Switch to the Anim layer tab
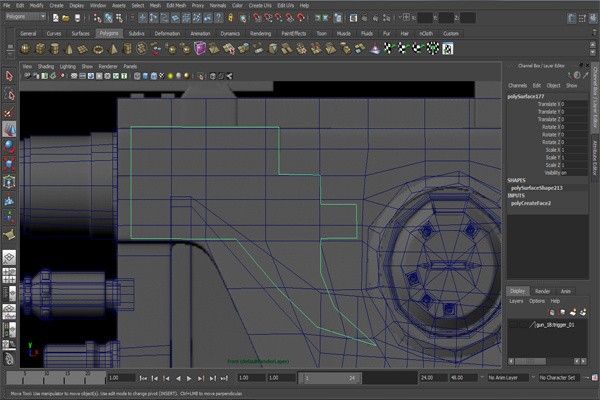 coord(566,291)
